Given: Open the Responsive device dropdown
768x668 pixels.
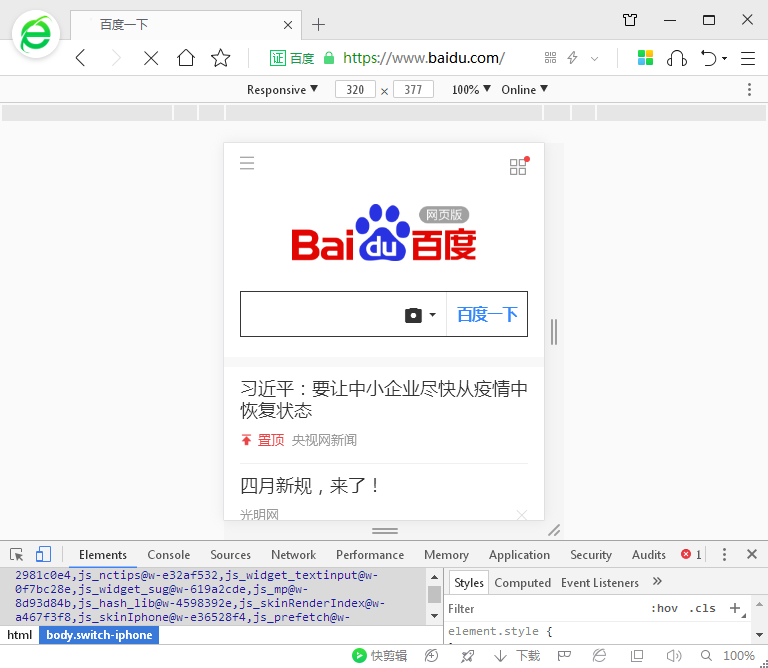Looking at the screenshot, I should 282,90.
